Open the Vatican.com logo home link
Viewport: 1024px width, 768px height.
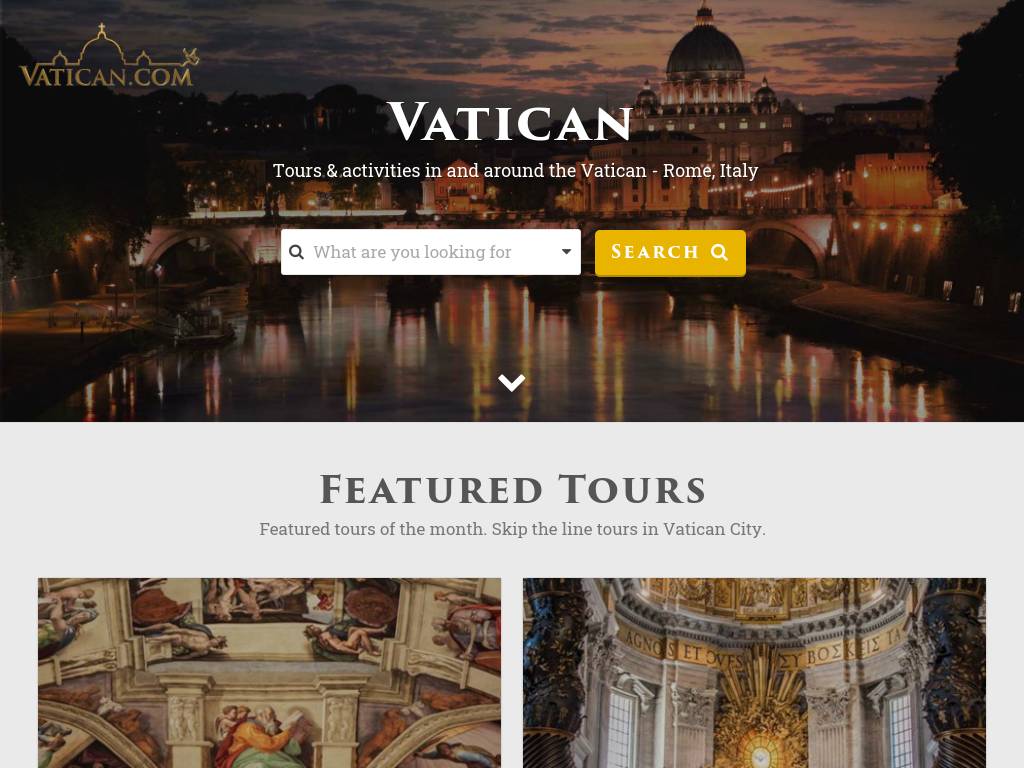(x=109, y=56)
